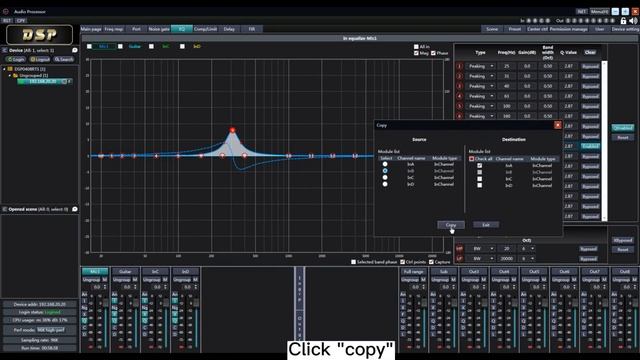The width and height of the screenshot is (640, 360).
Task: Click band 1 Bypassed button
Action: click(x=590, y=66)
